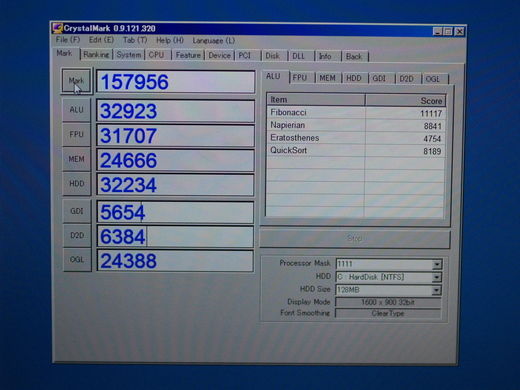The image size is (520, 390).
Task: Select the top-level Mark tab
Action: tap(64, 53)
